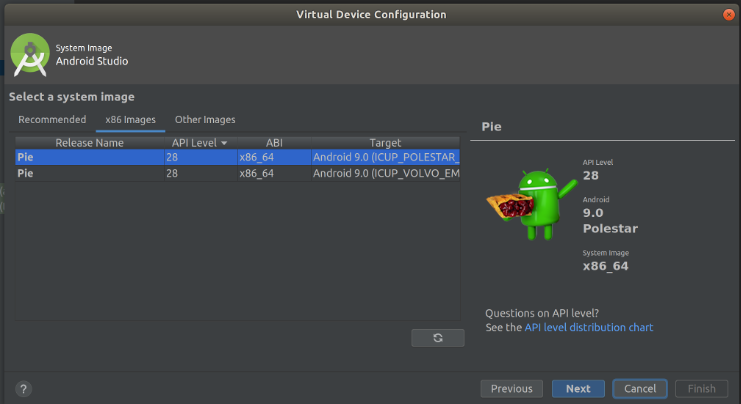This screenshot has width=741, height=404.
Task: Click the Polestar label in details panel
Action: (610, 229)
